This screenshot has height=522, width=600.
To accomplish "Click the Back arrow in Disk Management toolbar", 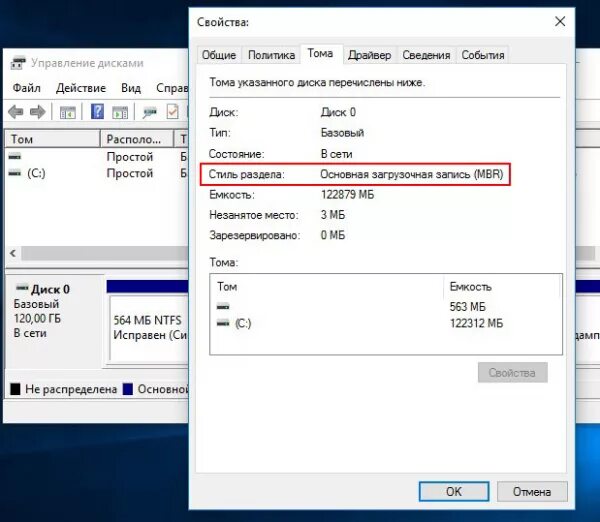I will (16, 112).
